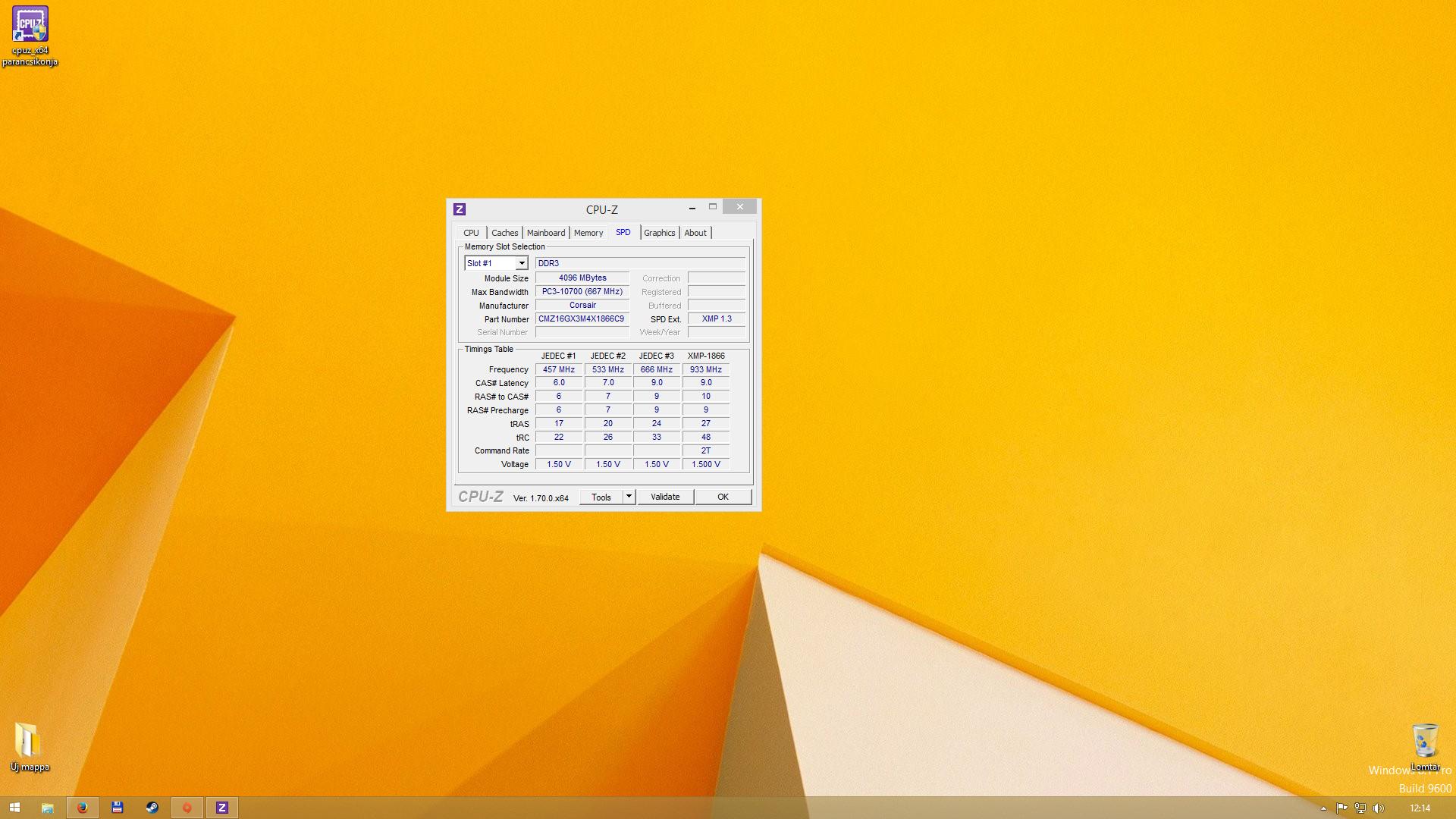This screenshot has height=819, width=1456.
Task: Open the About tab
Action: click(x=695, y=233)
